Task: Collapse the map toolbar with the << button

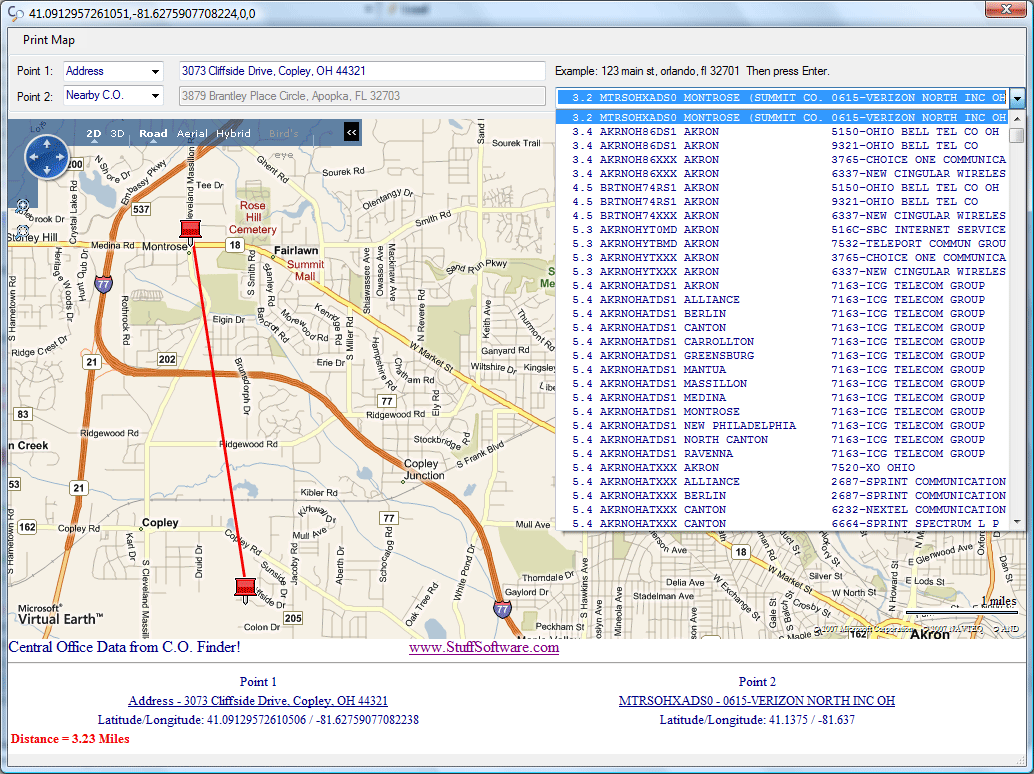Action: pos(351,133)
